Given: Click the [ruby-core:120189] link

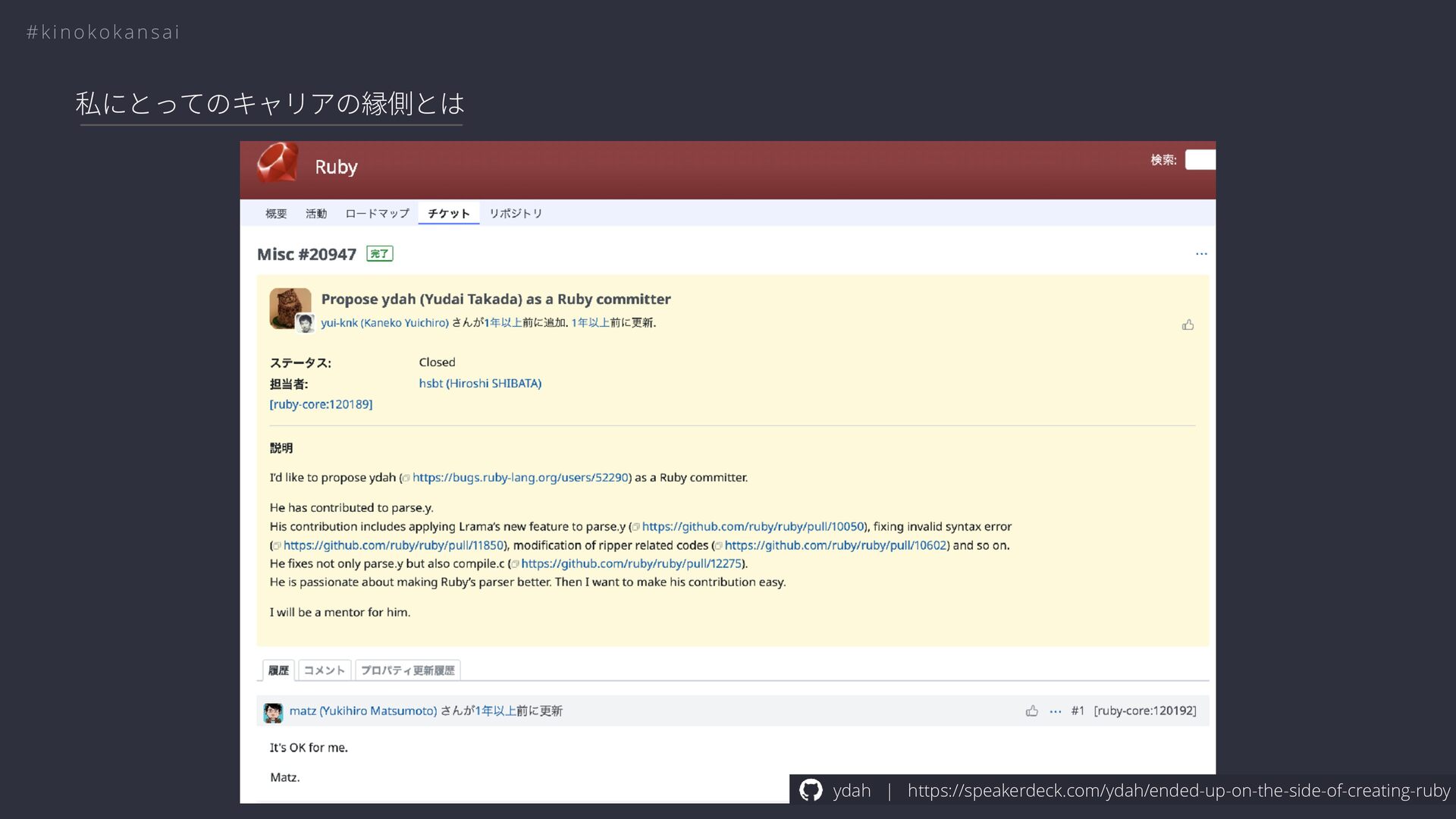Looking at the screenshot, I should point(321,404).
